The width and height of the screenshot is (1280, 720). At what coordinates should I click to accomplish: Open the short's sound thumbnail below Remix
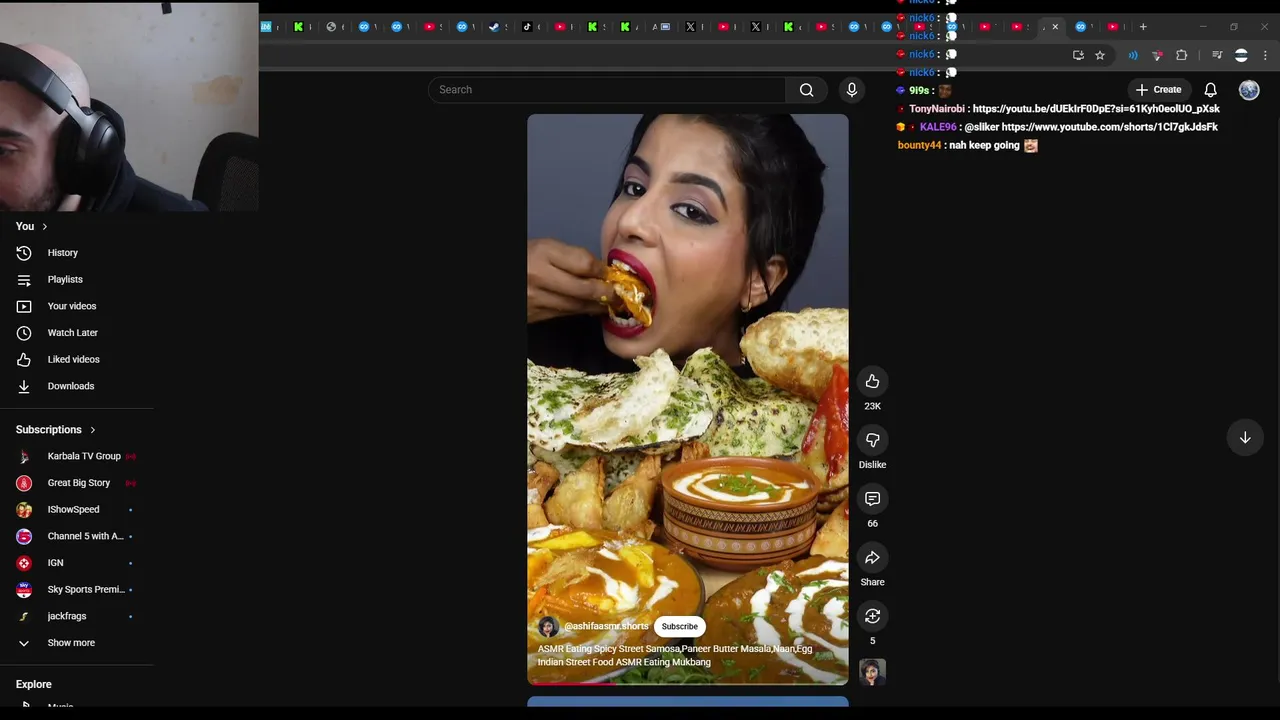872,672
